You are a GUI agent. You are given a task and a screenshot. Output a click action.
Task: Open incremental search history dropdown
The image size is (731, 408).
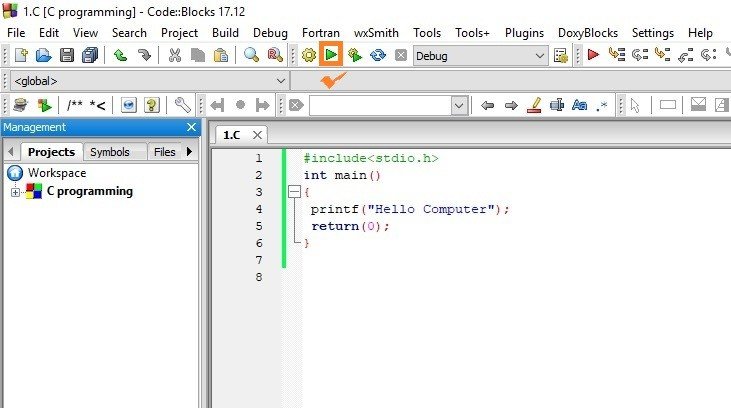click(x=459, y=105)
